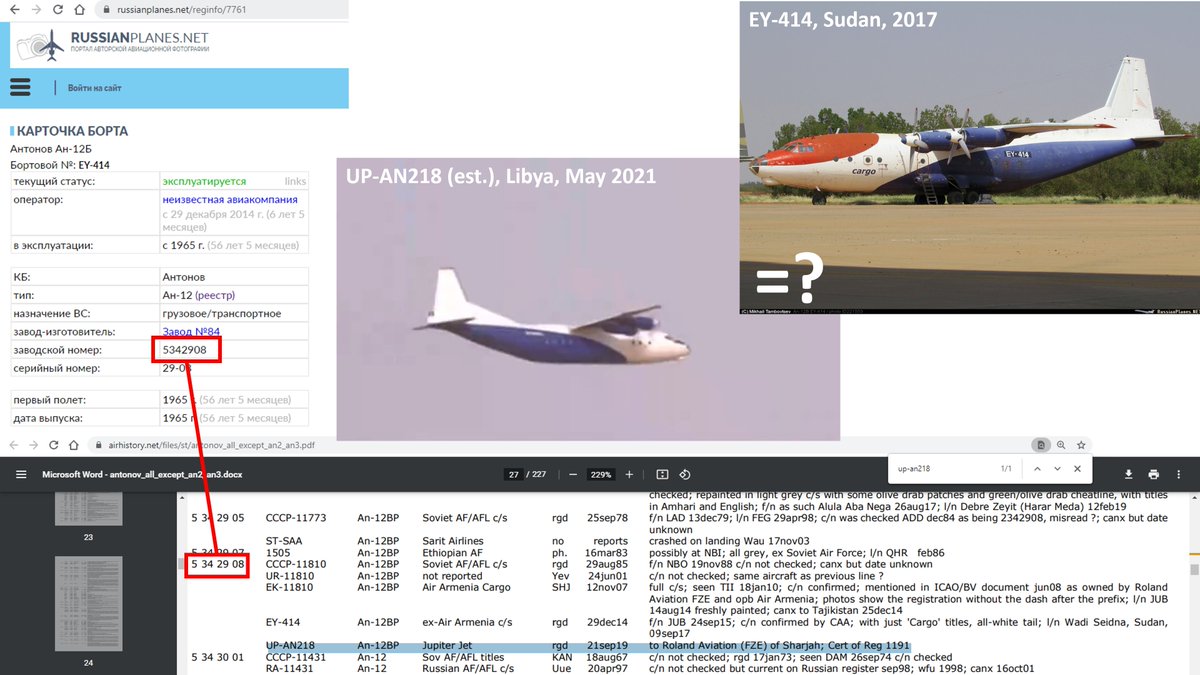Screen dimensions: 1200x675
Task: Jump to previous search match in find bar
Action: (x=1037, y=468)
